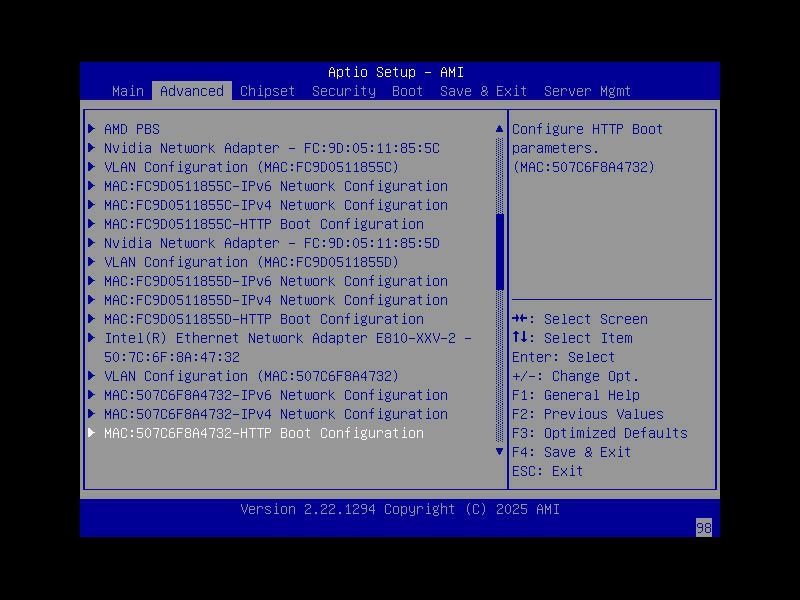This screenshot has width=800, height=600.
Task: Click the F3: Optimized Defaults hint
Action: coord(599,433)
